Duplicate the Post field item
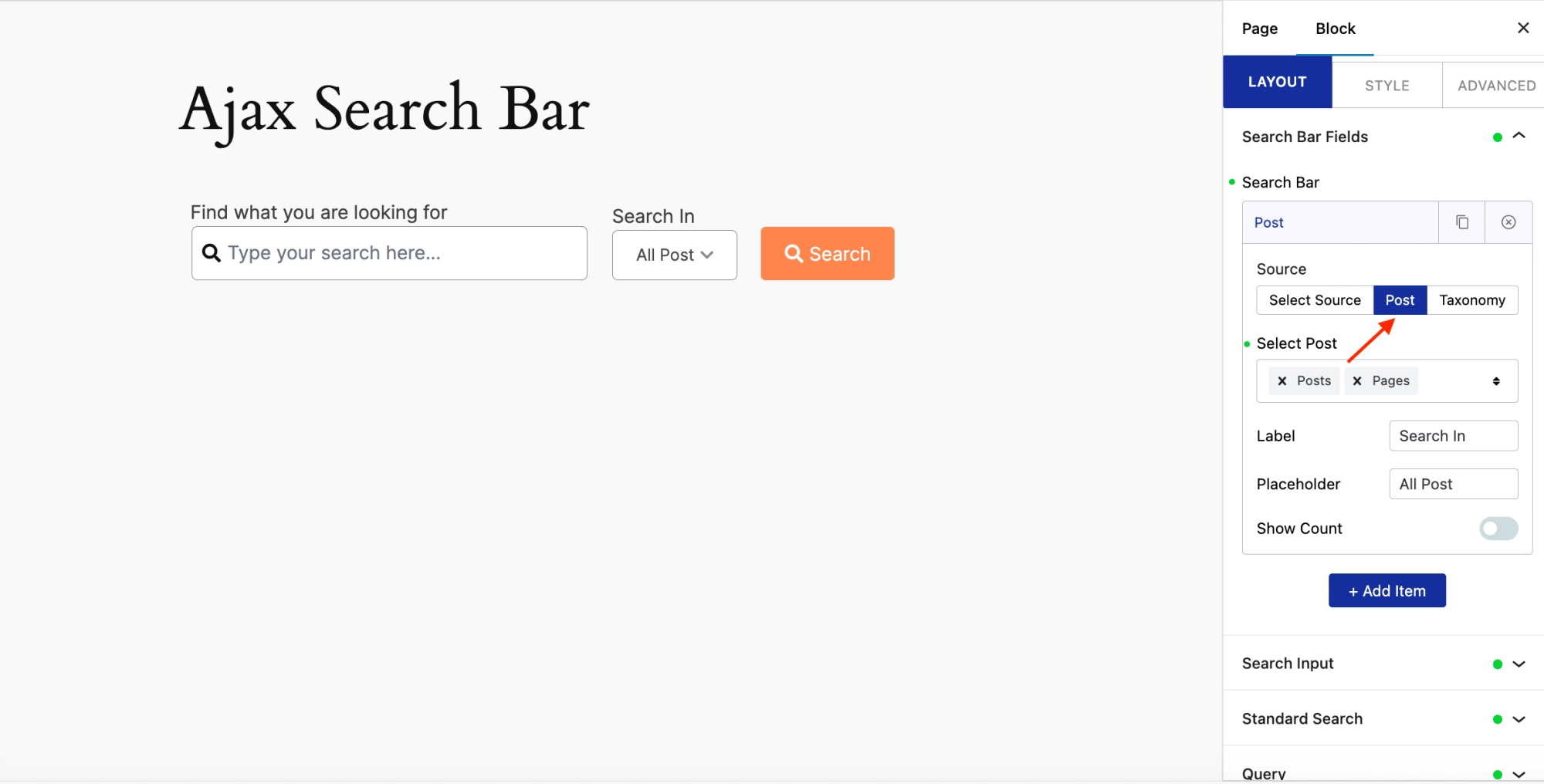This screenshot has width=1544, height=784. click(1461, 222)
